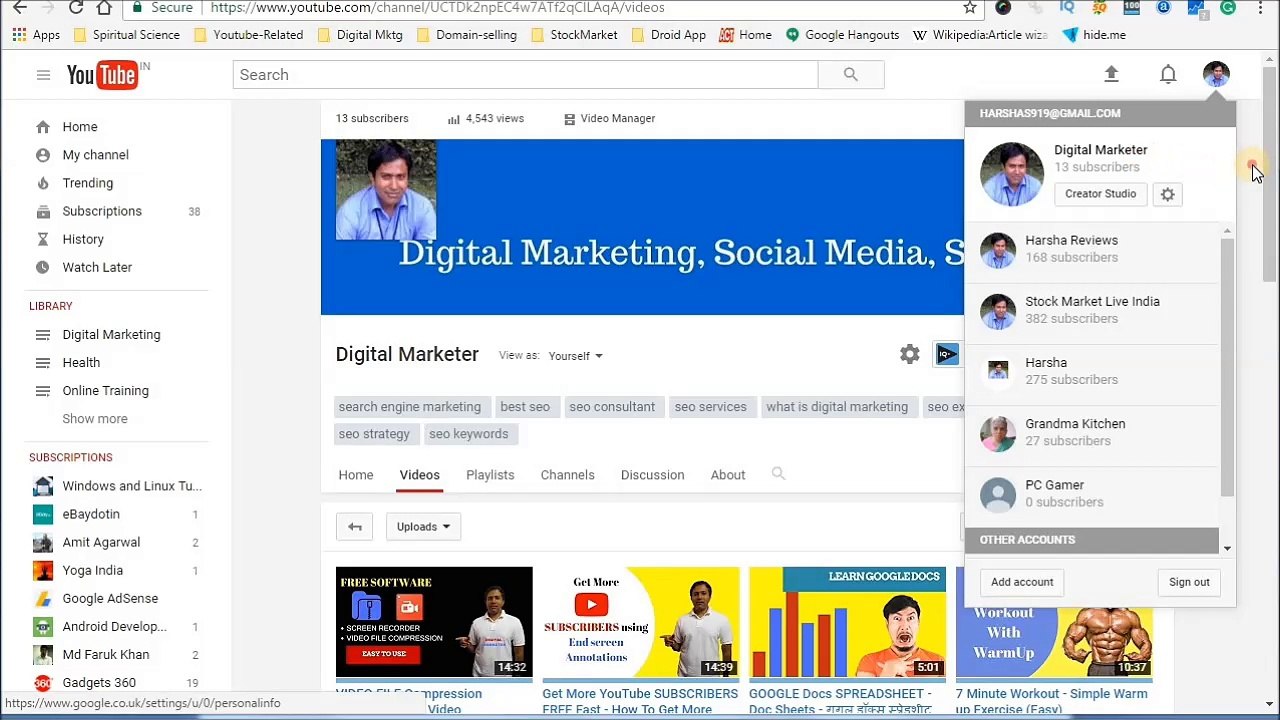Open the YouTube hamburger guide menu
The width and height of the screenshot is (1280, 720).
pos(43,75)
